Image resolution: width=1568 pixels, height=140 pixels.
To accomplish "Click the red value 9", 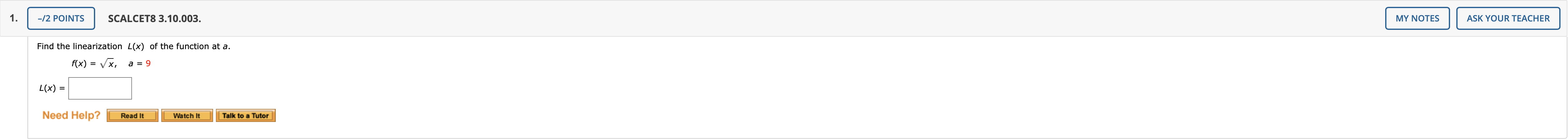I will point(148,64).
